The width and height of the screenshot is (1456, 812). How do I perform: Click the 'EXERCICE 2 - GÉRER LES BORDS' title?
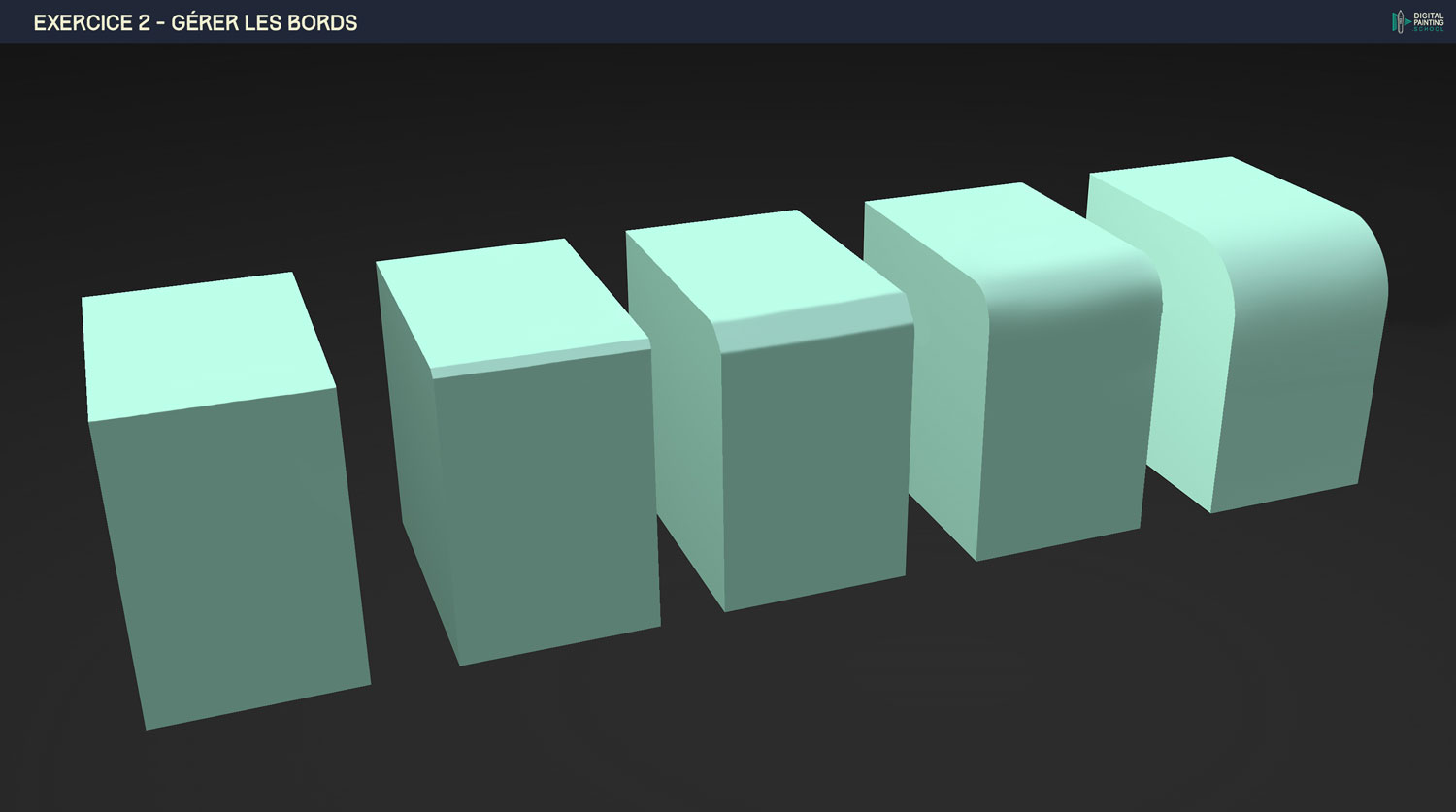pos(195,22)
